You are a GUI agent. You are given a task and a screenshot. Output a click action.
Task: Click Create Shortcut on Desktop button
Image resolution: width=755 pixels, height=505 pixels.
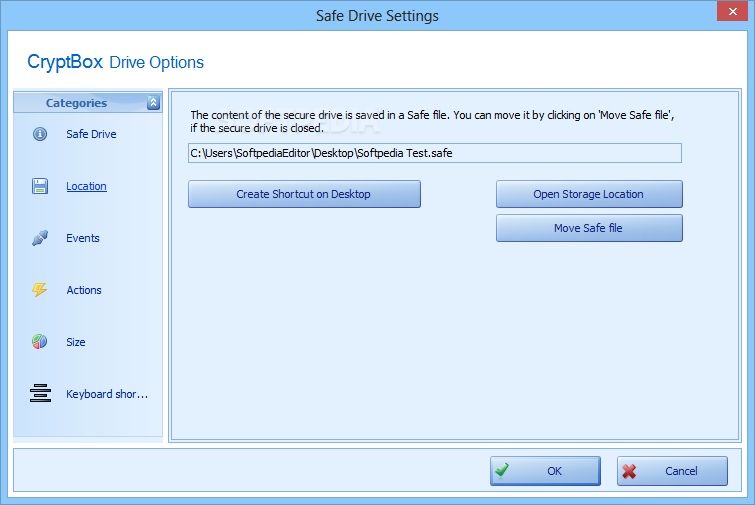[x=304, y=194]
